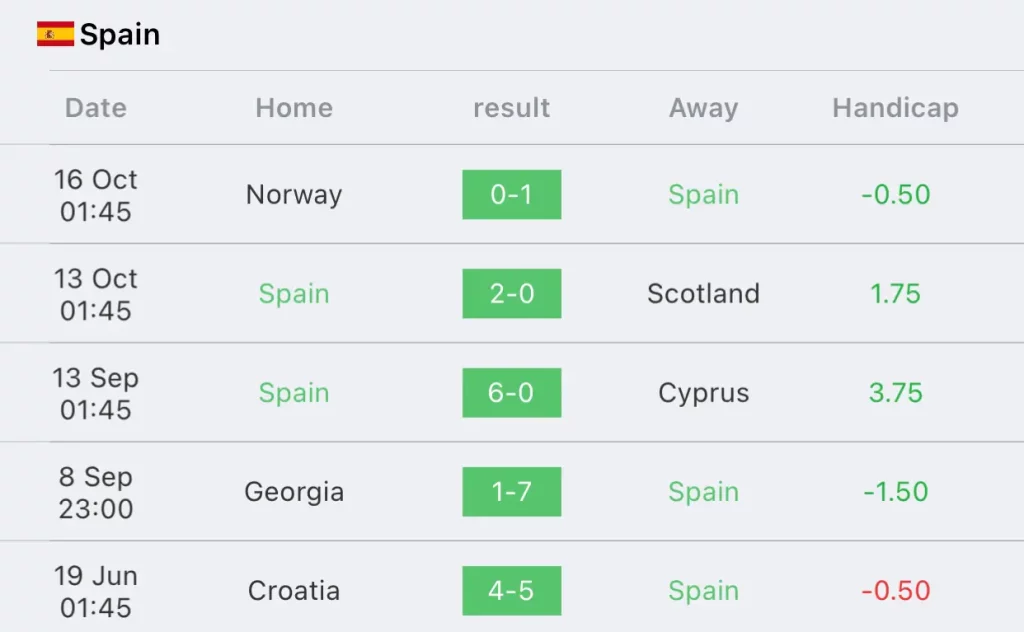1024x632 pixels.
Task: Click the red -0.50 handicap value
Action: point(895,591)
